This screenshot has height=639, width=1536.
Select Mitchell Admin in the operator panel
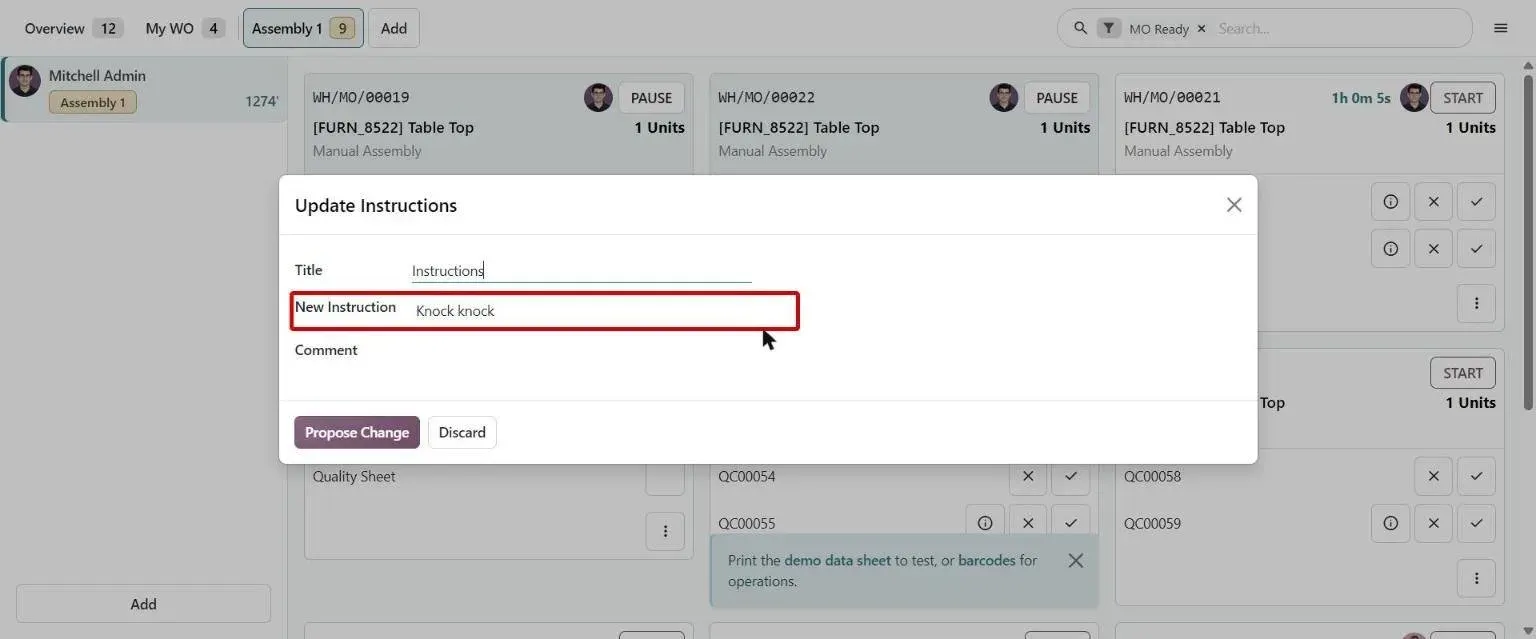[x=144, y=89]
